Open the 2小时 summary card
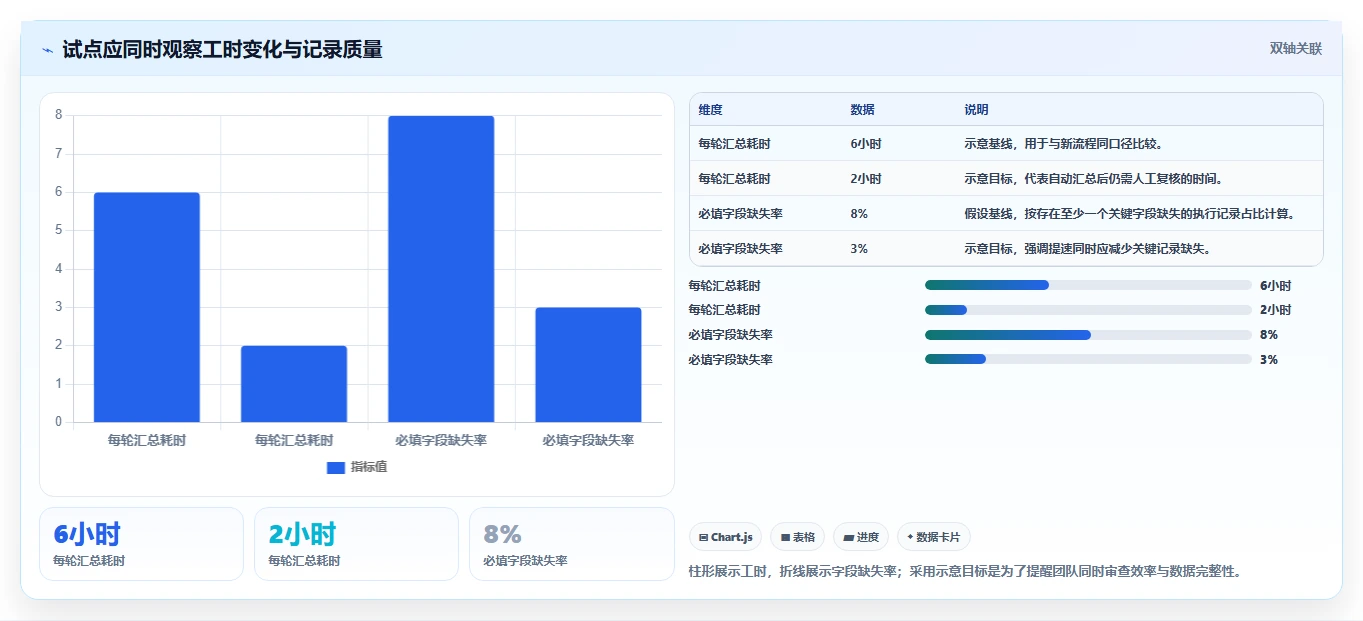The height and width of the screenshot is (621, 1363). pyautogui.click(x=356, y=544)
